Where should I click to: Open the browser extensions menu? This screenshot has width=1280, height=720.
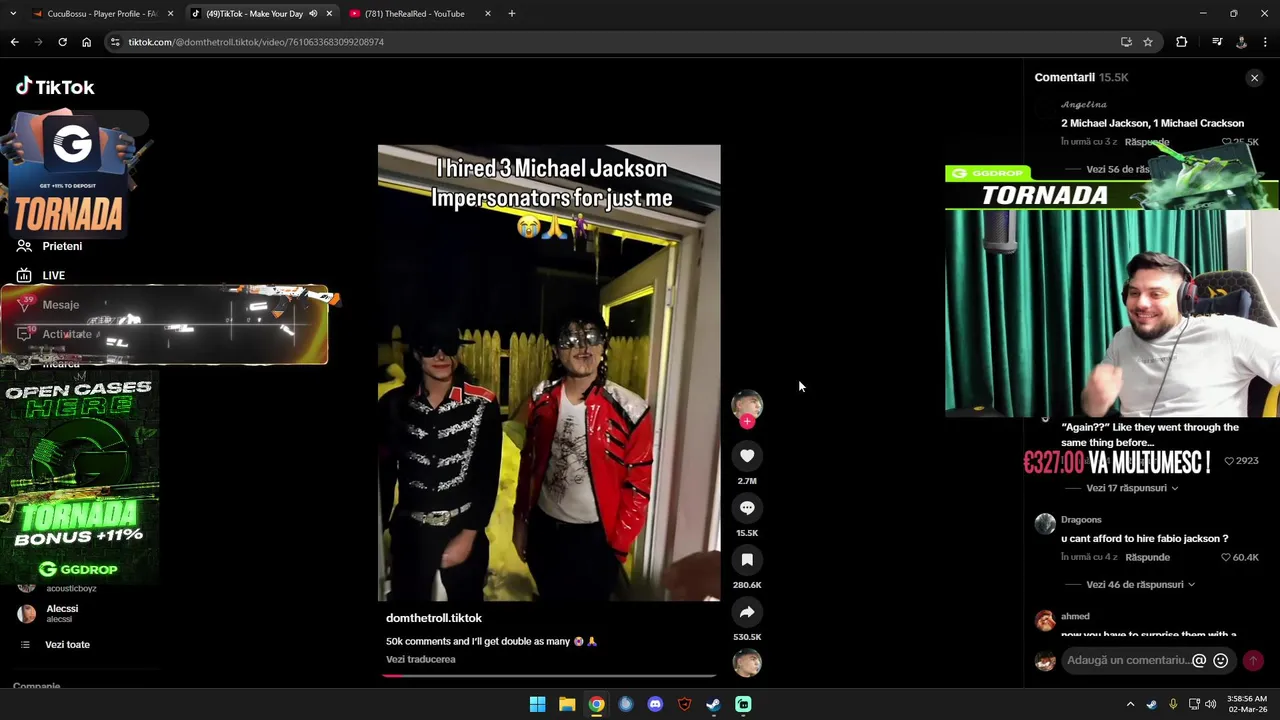click(1182, 42)
